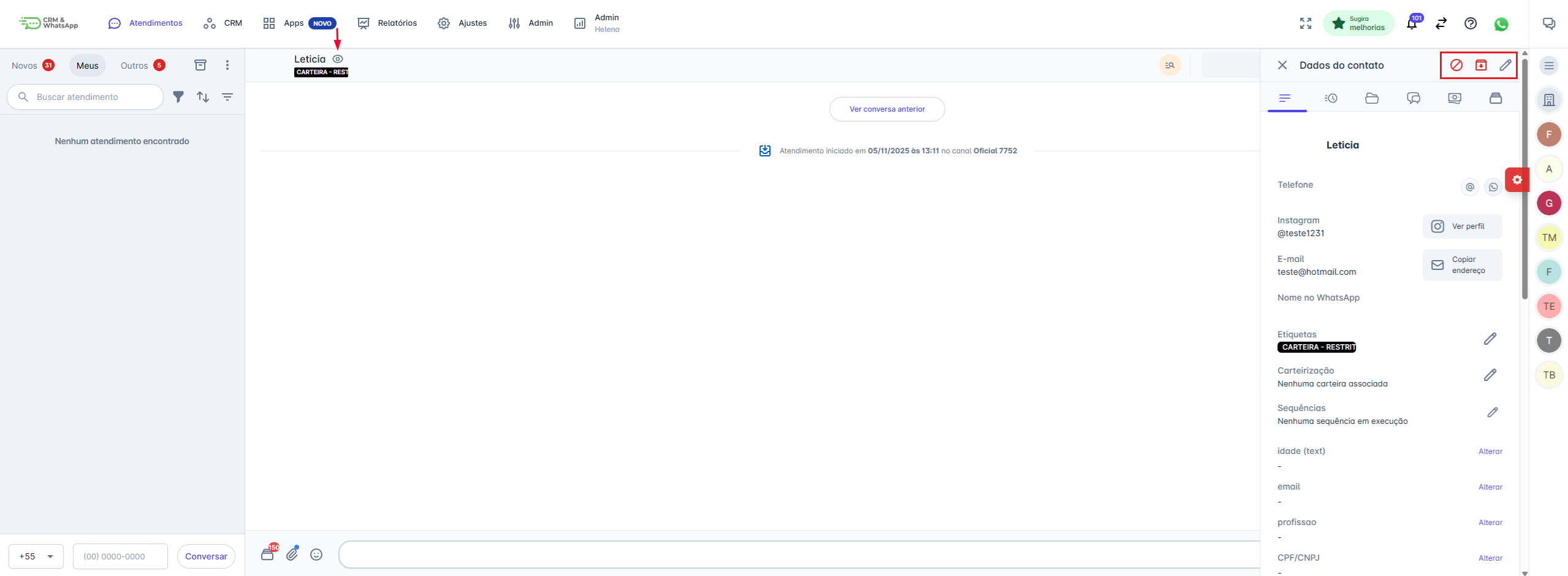The width and height of the screenshot is (1568, 576).
Task: Open the archived conversations box icon
Action: pyautogui.click(x=200, y=65)
